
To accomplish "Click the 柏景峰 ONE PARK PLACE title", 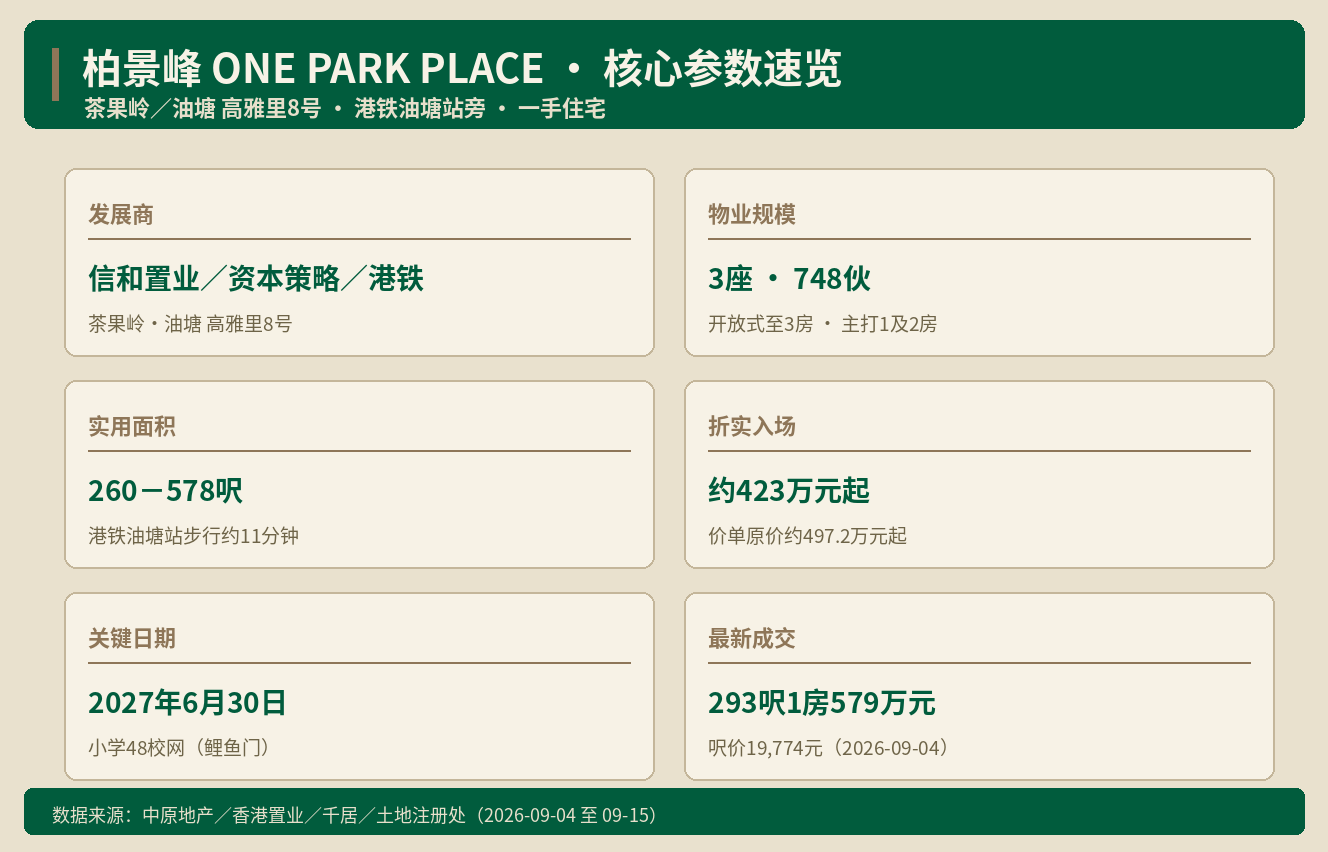I will click(312, 69).
